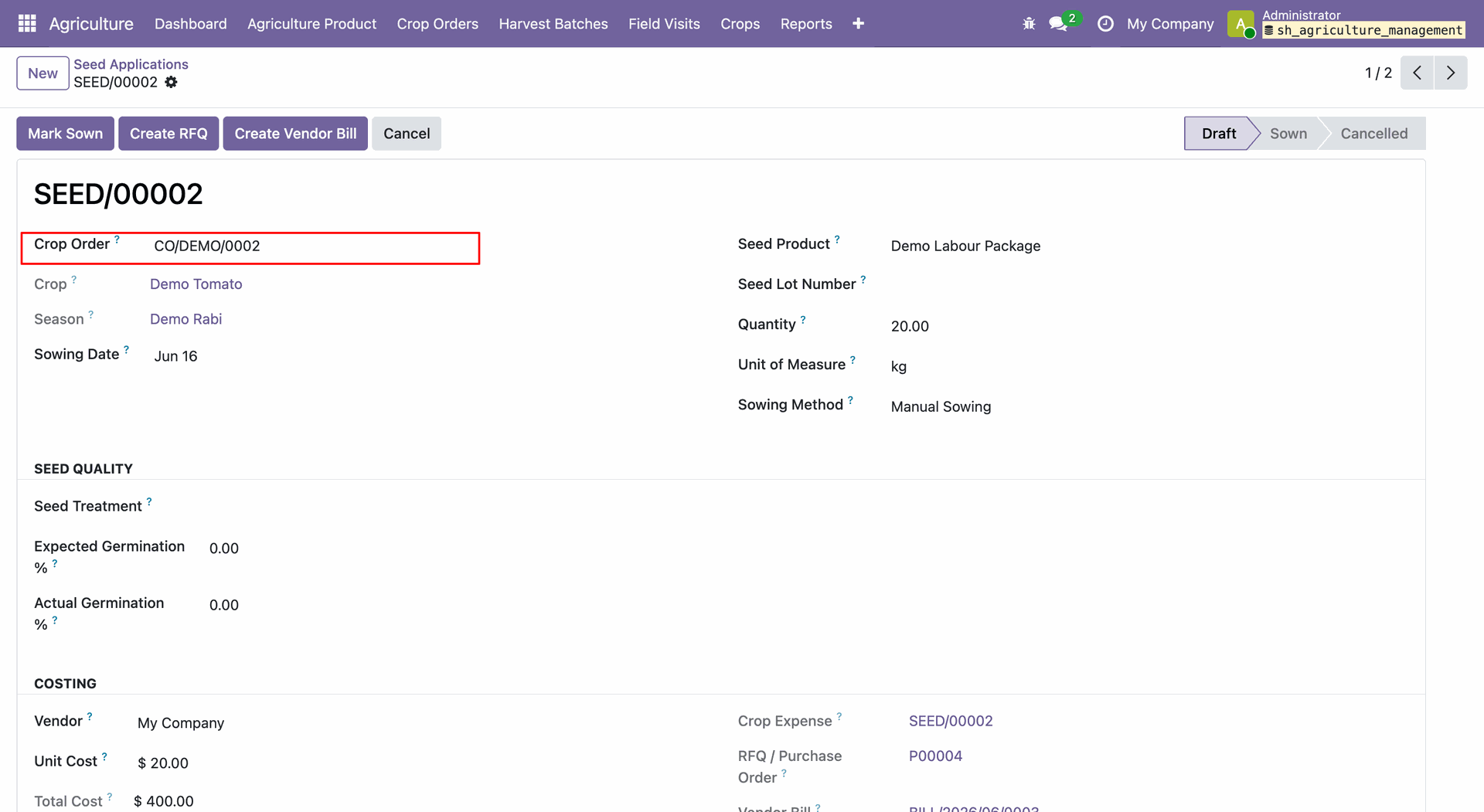
Task: Show help tooltip for Quantity
Action: coord(803,320)
